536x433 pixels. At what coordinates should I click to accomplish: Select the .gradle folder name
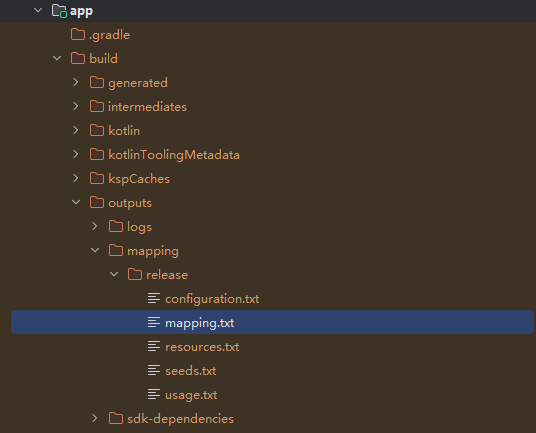pos(109,35)
